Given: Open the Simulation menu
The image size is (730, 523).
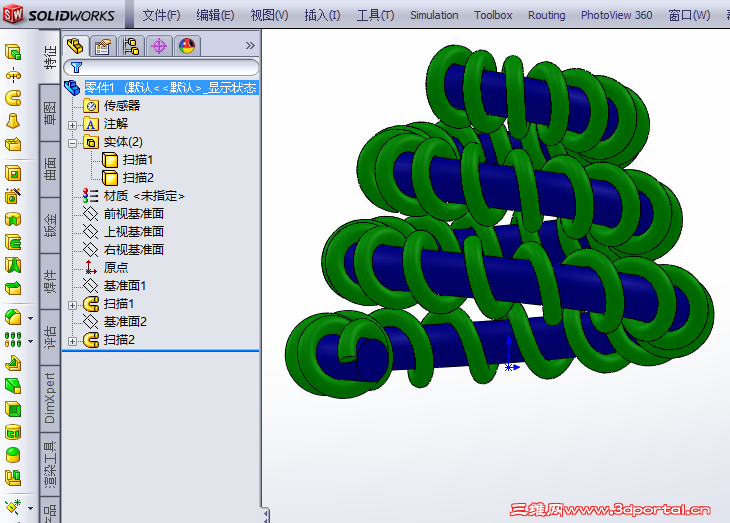Looking at the screenshot, I should click(434, 15).
